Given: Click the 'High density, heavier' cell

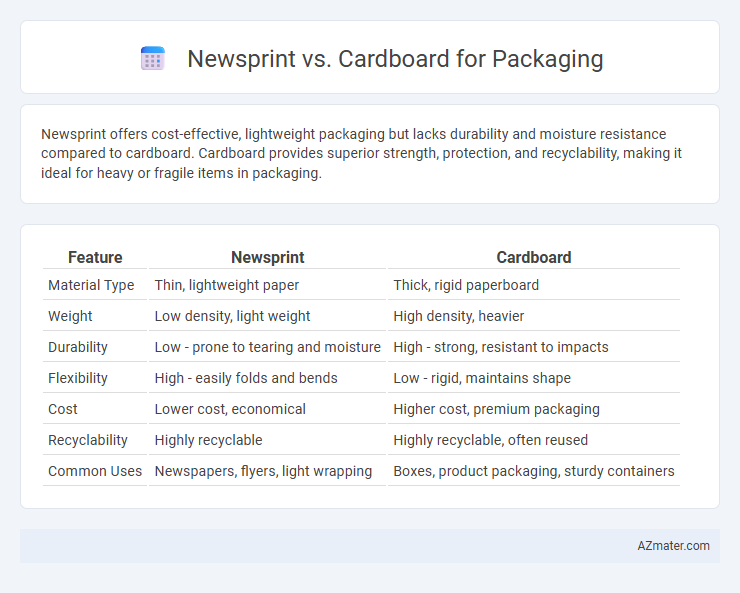Looking at the screenshot, I should click(534, 316).
